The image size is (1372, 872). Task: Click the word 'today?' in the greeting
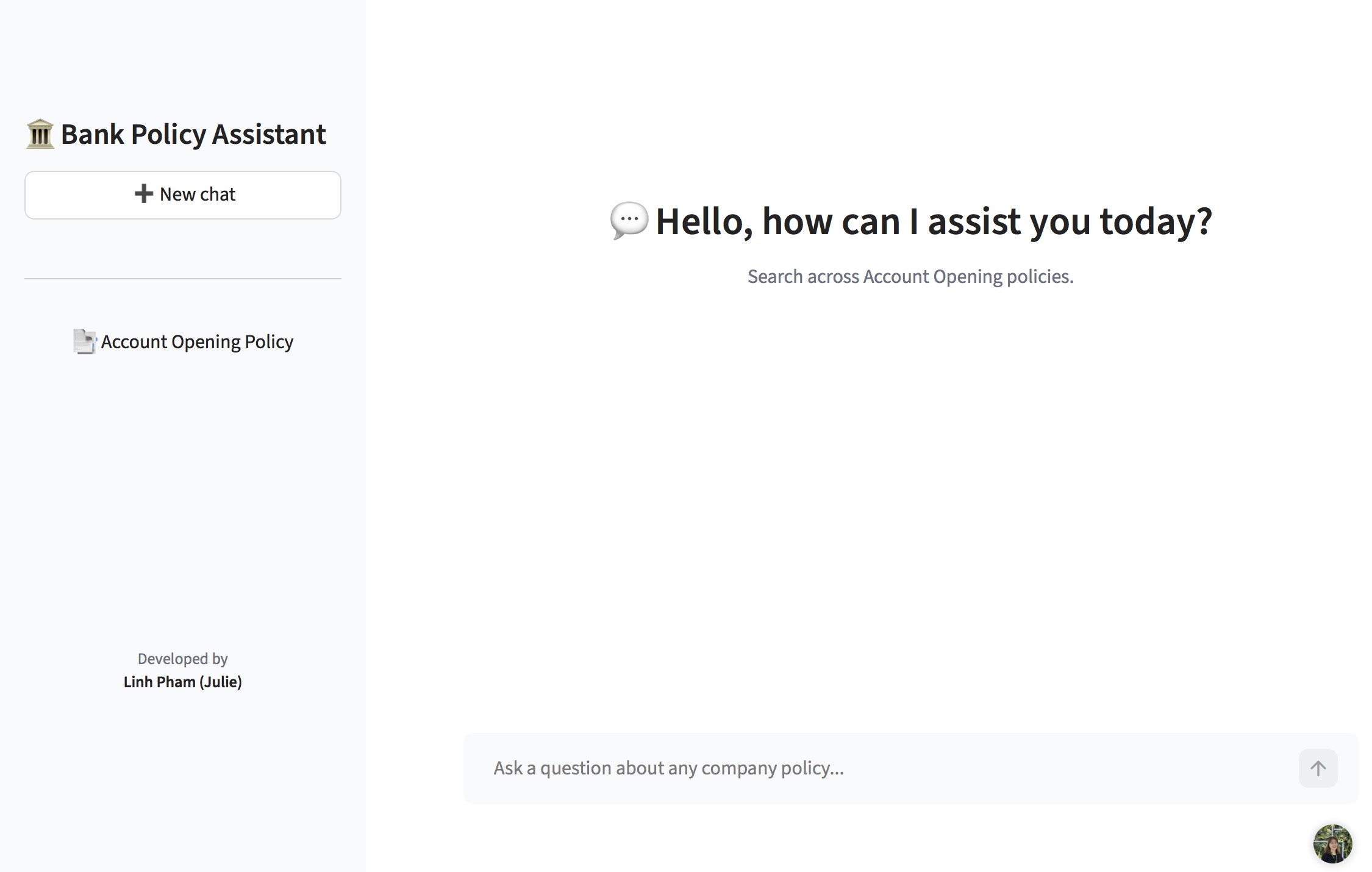click(1156, 221)
